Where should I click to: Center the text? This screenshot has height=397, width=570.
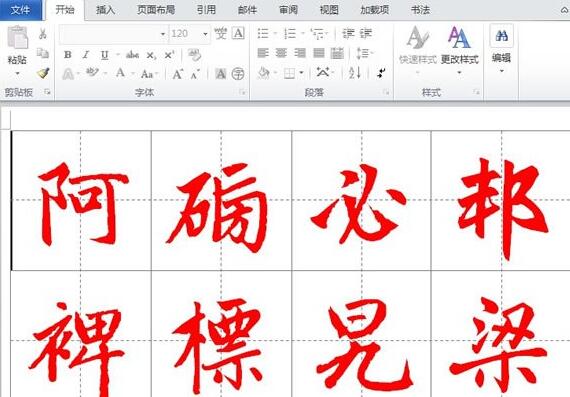coord(281,53)
